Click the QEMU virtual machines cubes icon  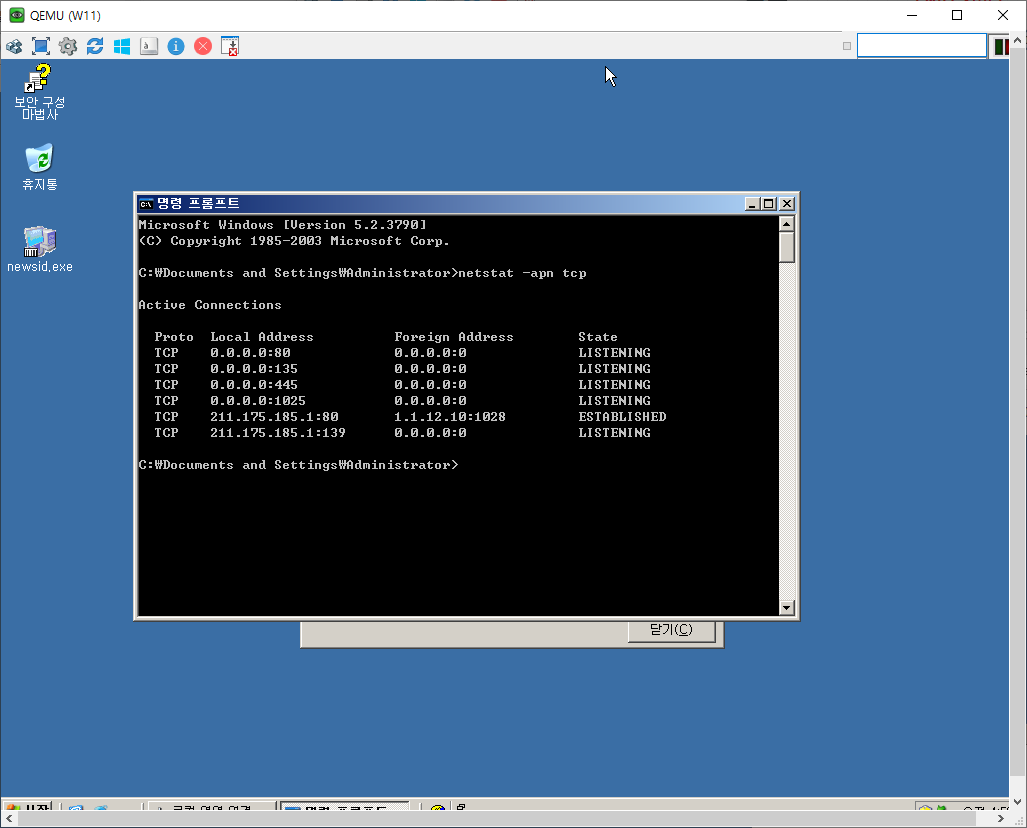[x=14, y=47]
